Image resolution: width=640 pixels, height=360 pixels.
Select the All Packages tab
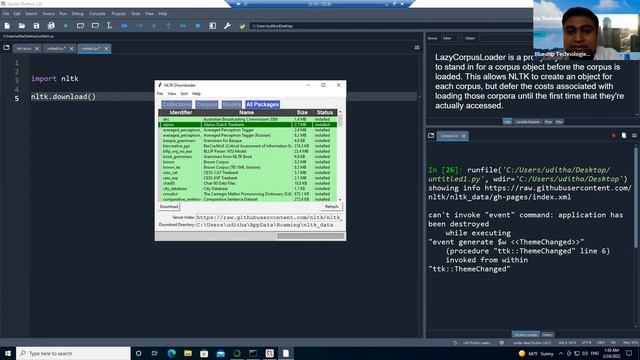(262, 104)
